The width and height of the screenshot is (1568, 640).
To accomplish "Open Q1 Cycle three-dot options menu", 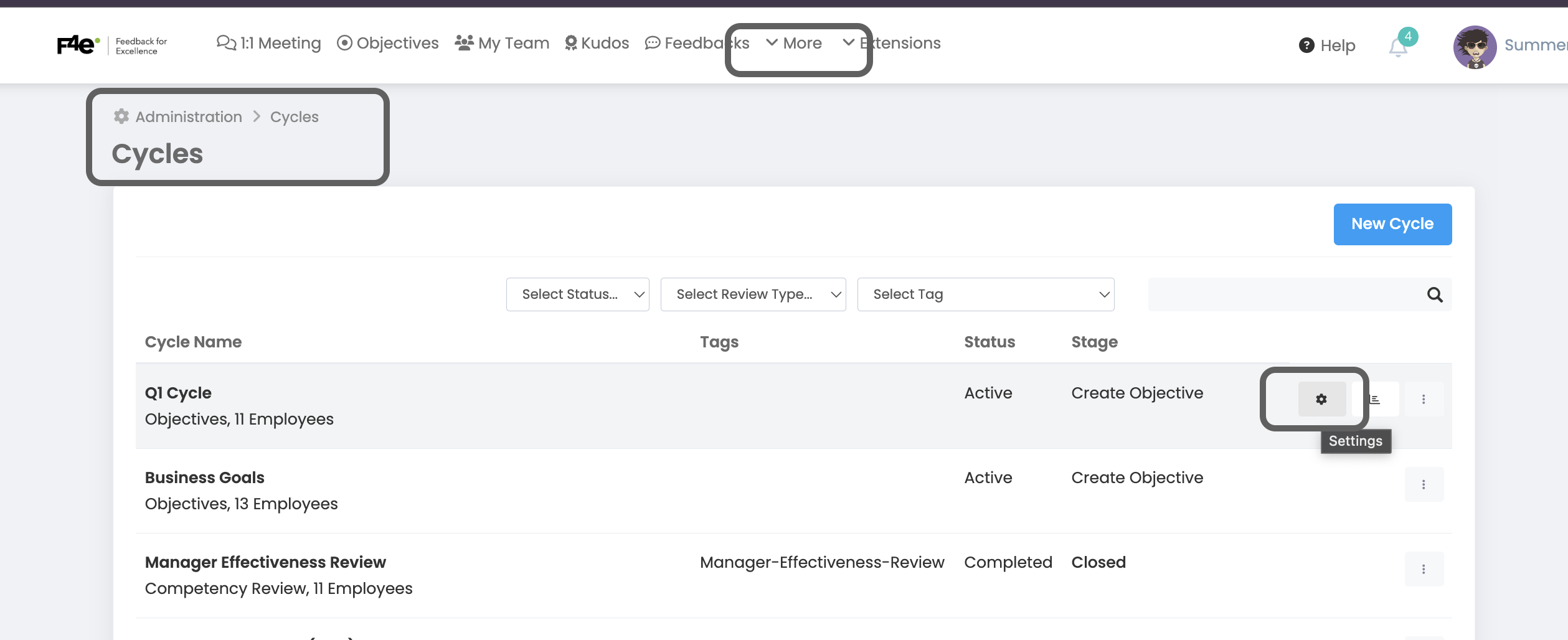I will tap(1424, 399).
